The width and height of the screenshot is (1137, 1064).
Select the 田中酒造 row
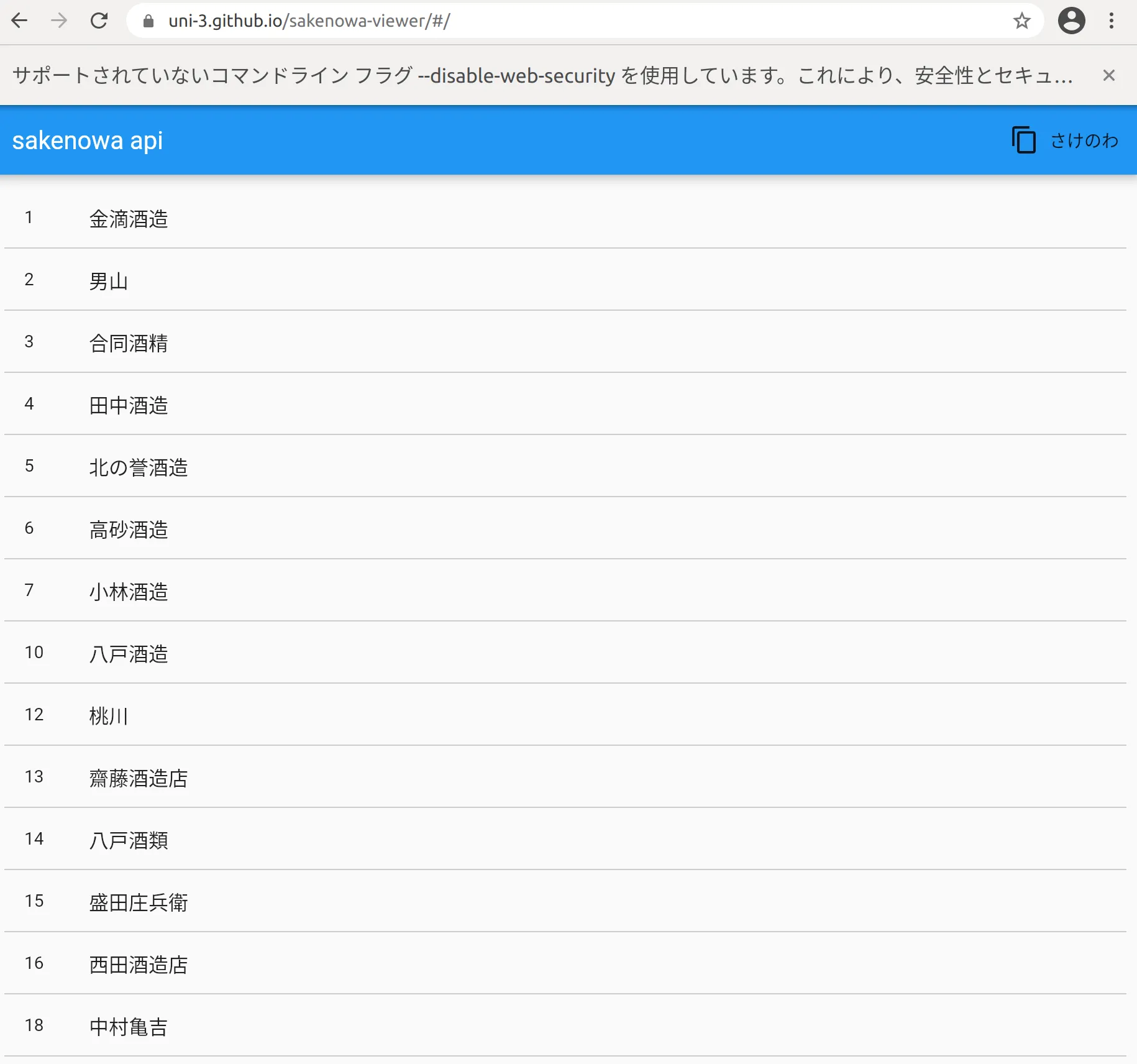point(565,404)
